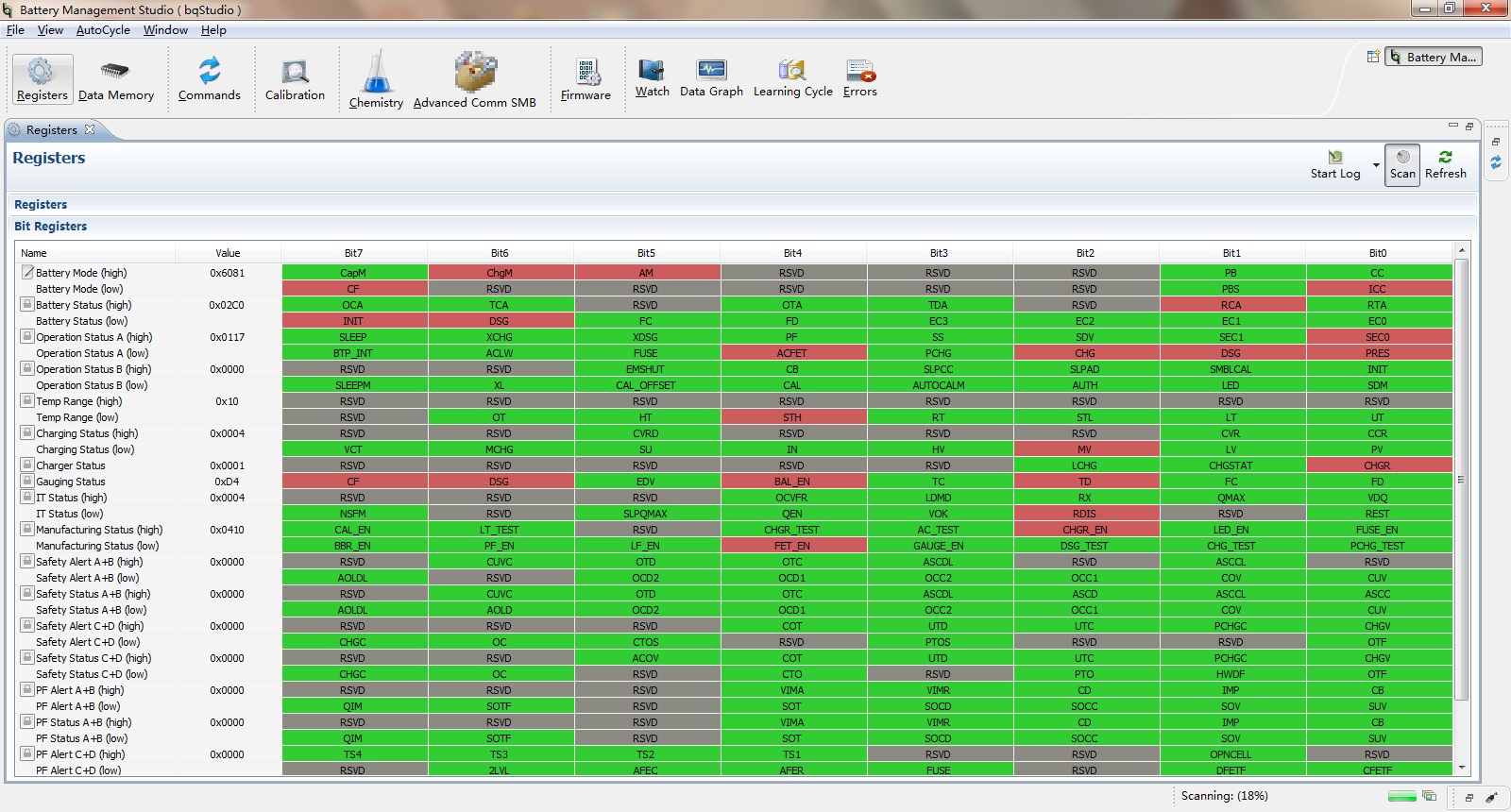Click the lock icon beside Battery Status (high)
Viewport: 1511px width, 812px height.
pyautogui.click(x=27, y=304)
